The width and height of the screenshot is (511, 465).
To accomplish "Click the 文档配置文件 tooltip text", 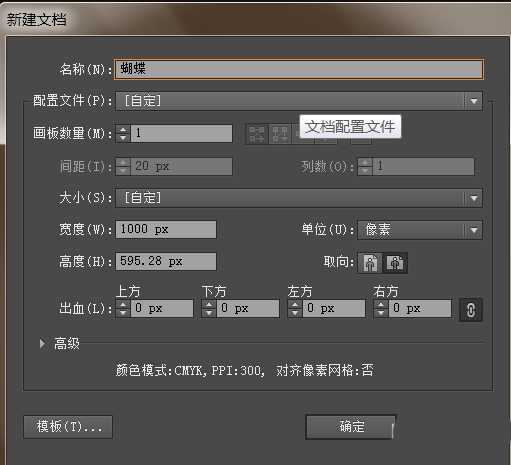I will (350, 127).
